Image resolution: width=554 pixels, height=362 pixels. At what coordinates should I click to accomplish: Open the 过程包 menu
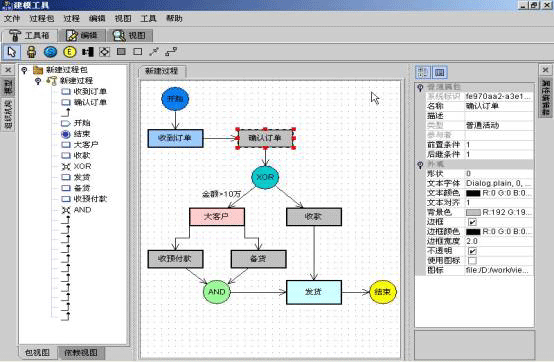coord(42,18)
